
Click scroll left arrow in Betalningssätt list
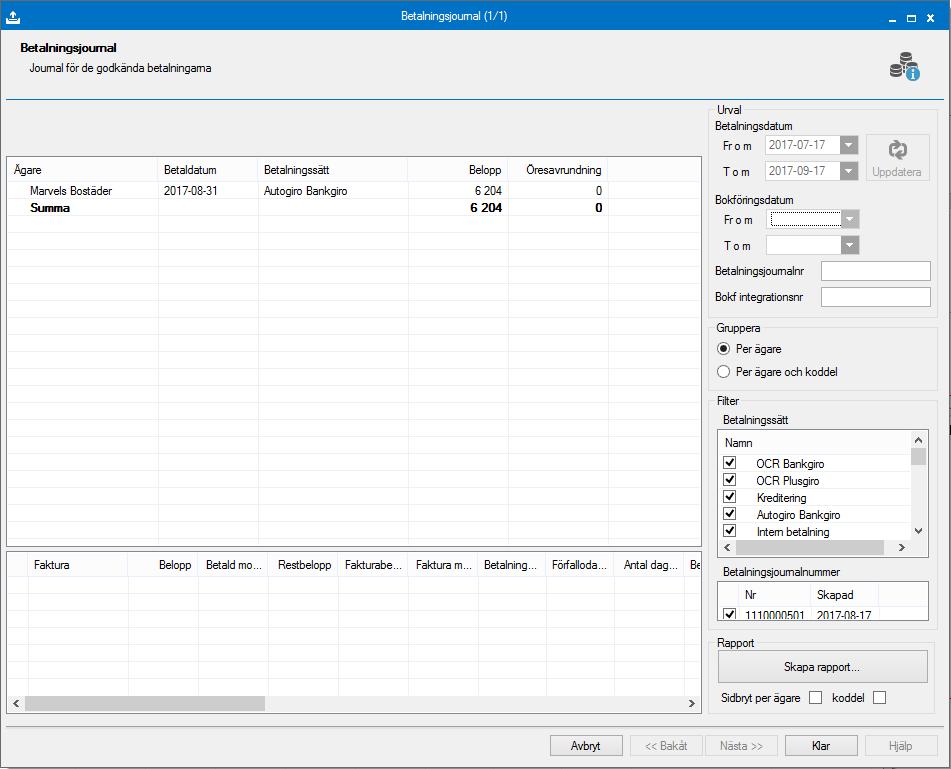tap(727, 548)
